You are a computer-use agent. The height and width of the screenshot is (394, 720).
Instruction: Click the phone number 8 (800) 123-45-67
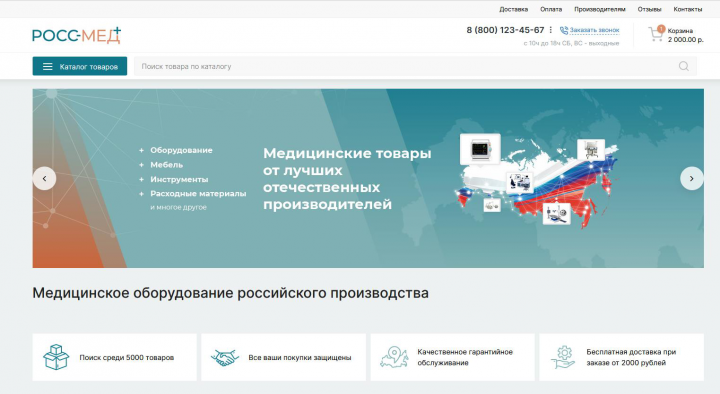[x=505, y=30]
